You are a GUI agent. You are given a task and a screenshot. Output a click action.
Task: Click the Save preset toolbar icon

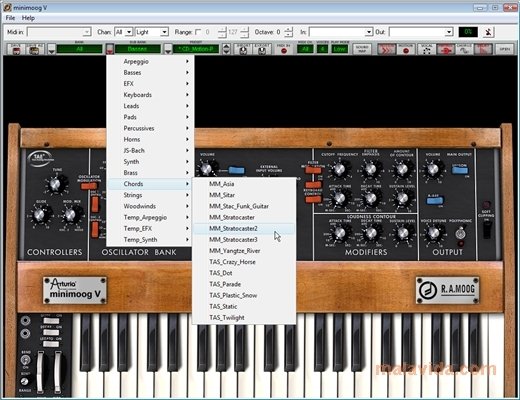pyautogui.click(x=16, y=49)
